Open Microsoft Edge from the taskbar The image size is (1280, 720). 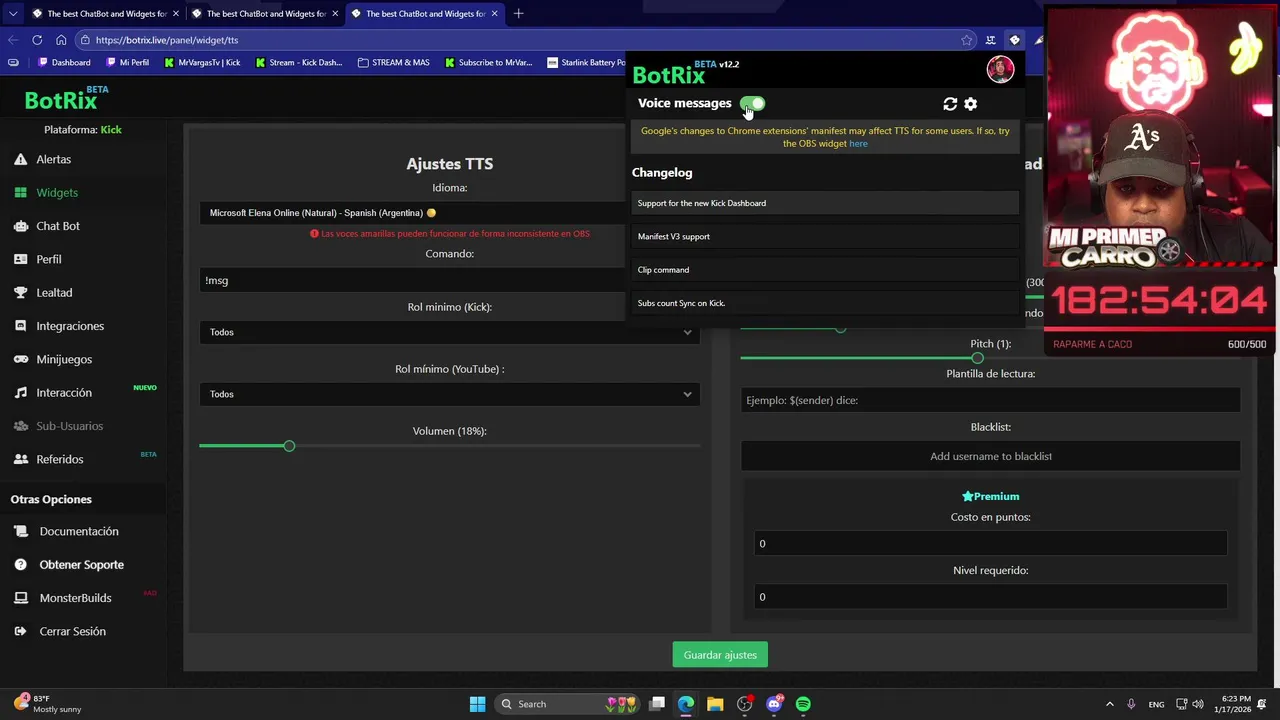pos(686,704)
